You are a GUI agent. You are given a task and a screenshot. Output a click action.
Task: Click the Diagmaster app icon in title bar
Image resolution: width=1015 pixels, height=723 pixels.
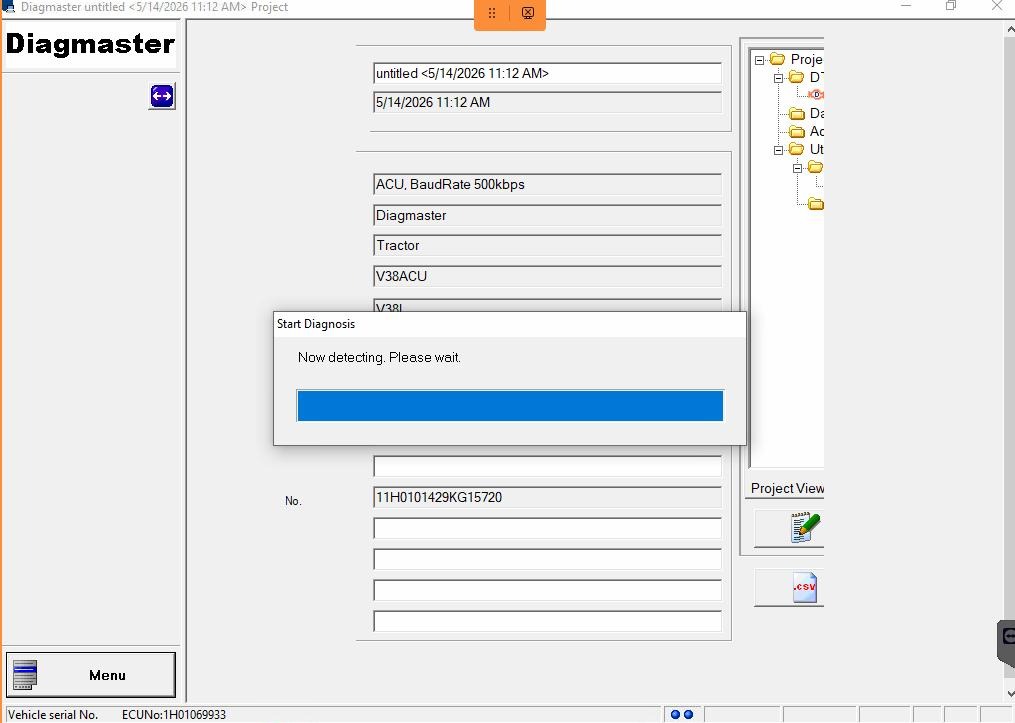[x=8, y=6]
